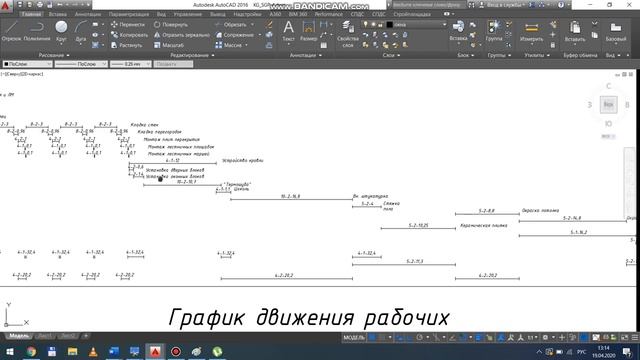Toggle Clean Screen mode in status bar
640x360 pixels.
pyautogui.click(x=624, y=338)
